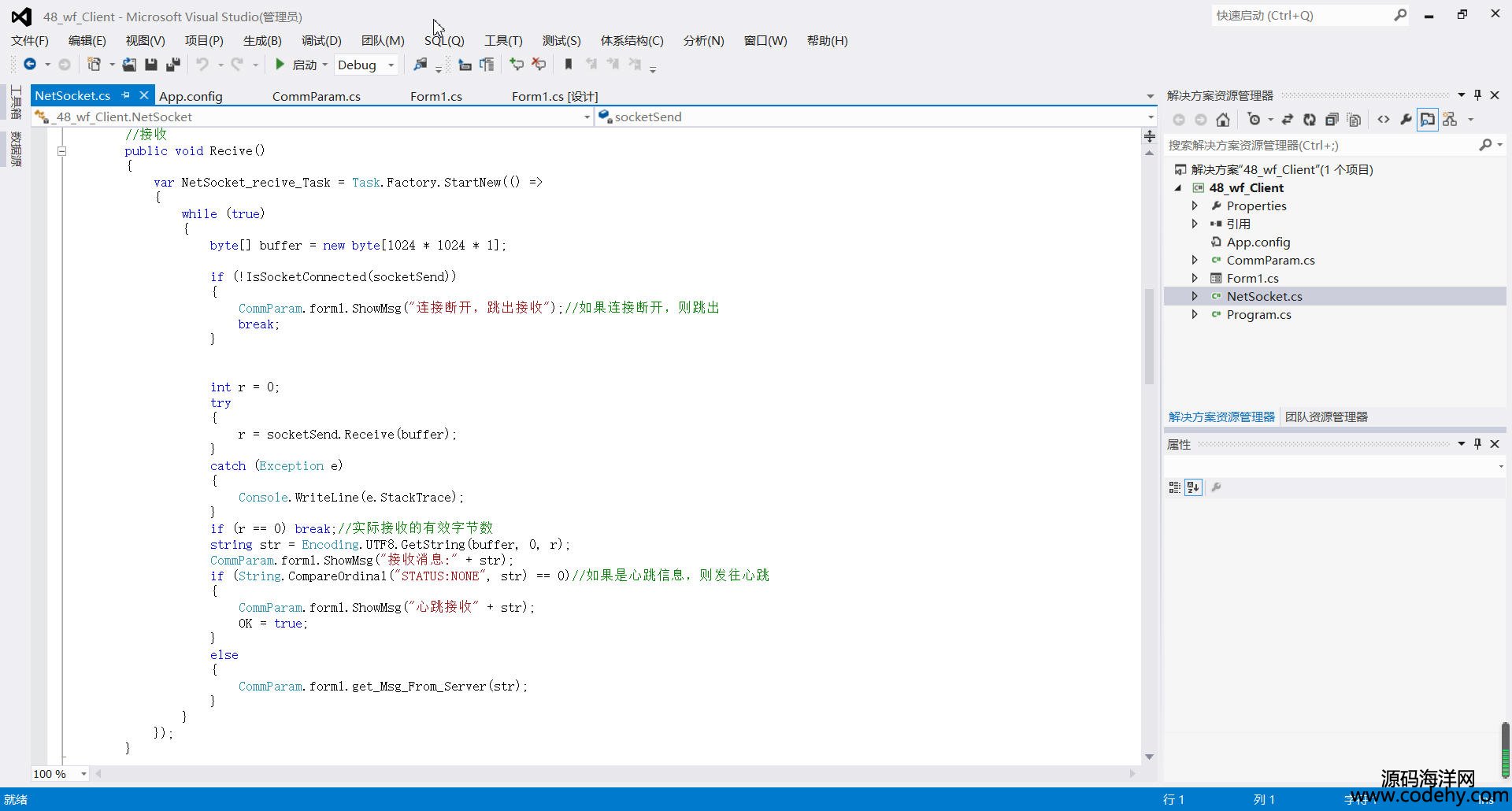Switch to the CommParam.cs tab
Viewport: 1512px width, 811px height.
click(317, 96)
